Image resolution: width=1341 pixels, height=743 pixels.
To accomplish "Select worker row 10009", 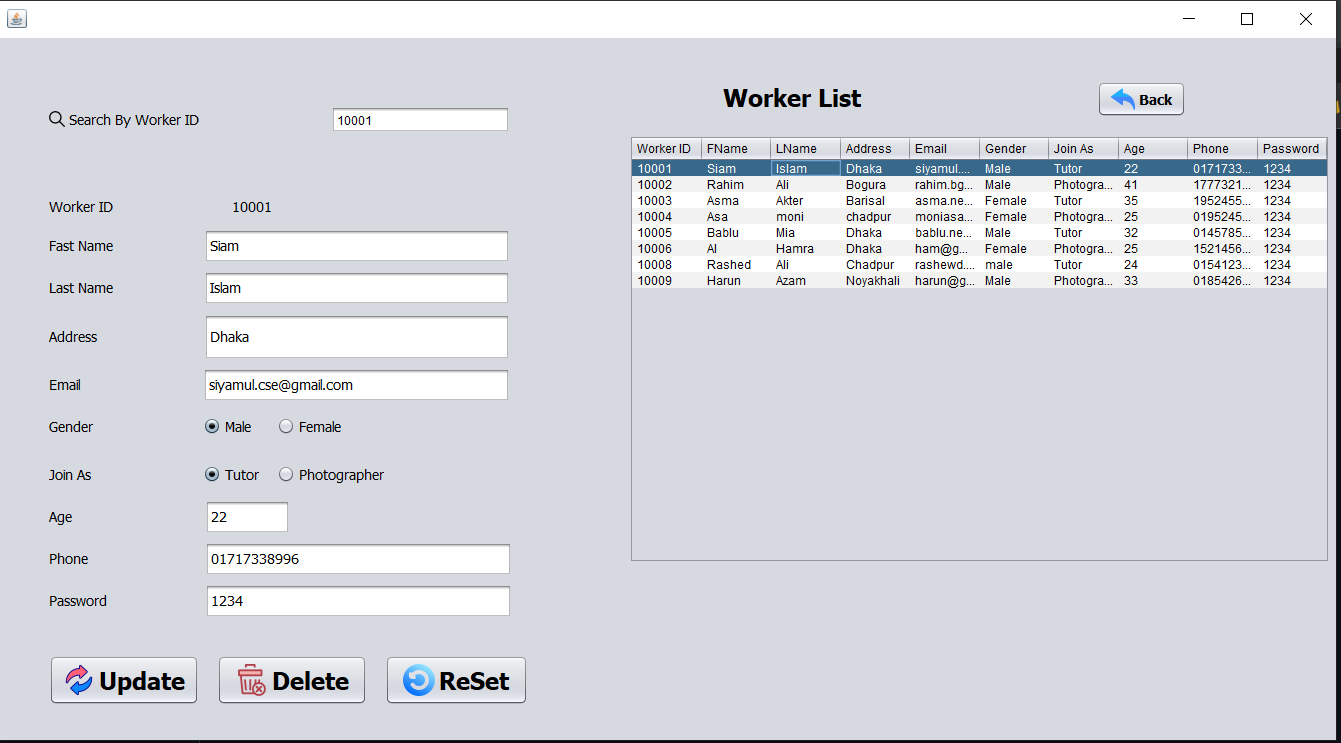I will pos(979,281).
